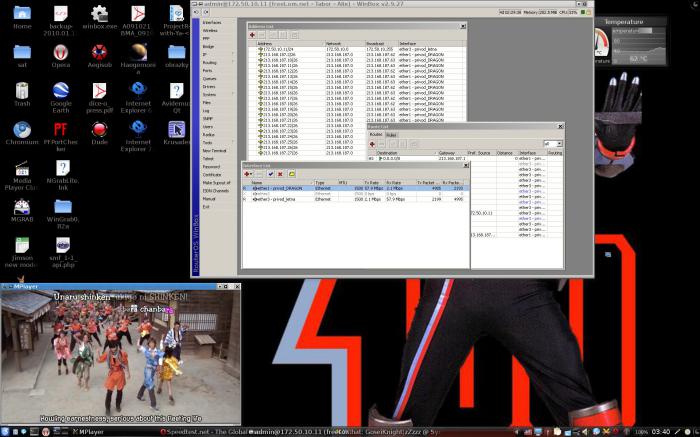Click Exit in WinBox sidebar

pyautogui.click(x=206, y=207)
